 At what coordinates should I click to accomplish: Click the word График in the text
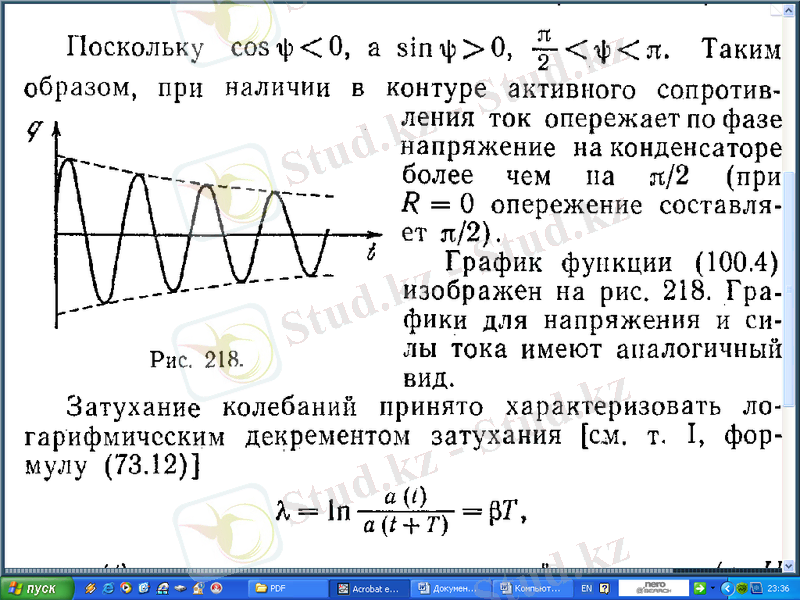(493, 263)
